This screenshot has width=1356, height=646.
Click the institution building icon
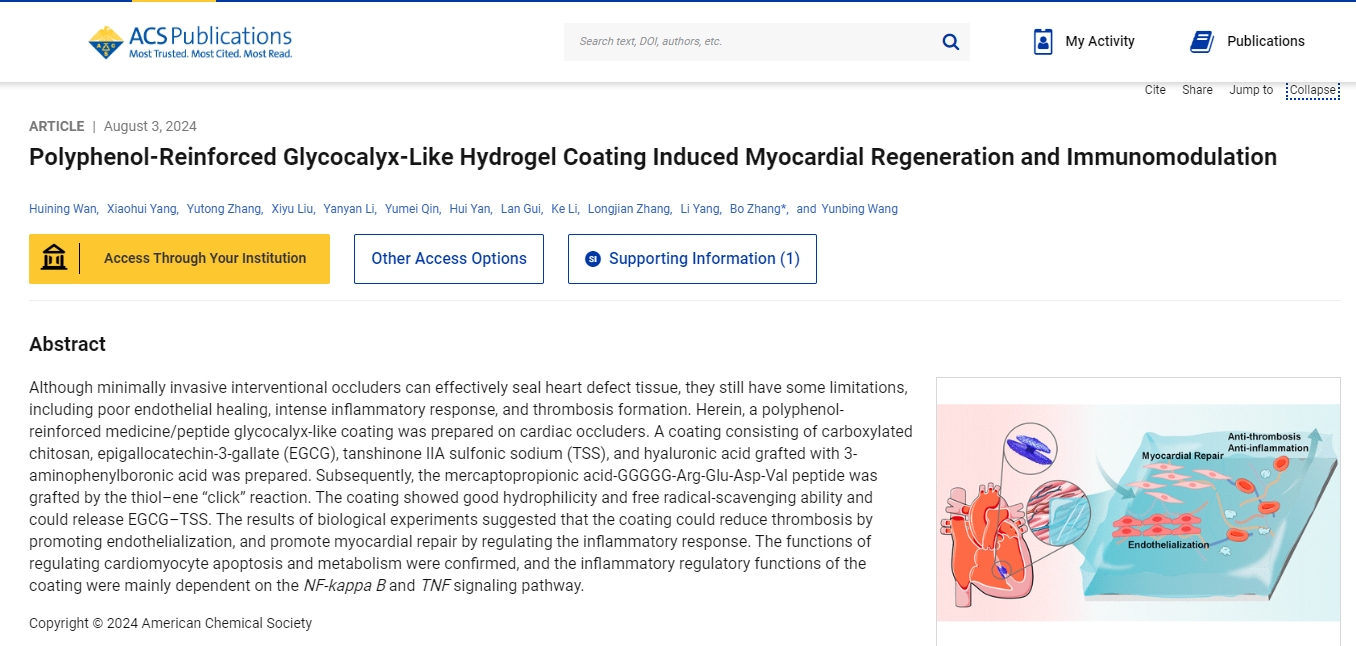pyautogui.click(x=54, y=258)
